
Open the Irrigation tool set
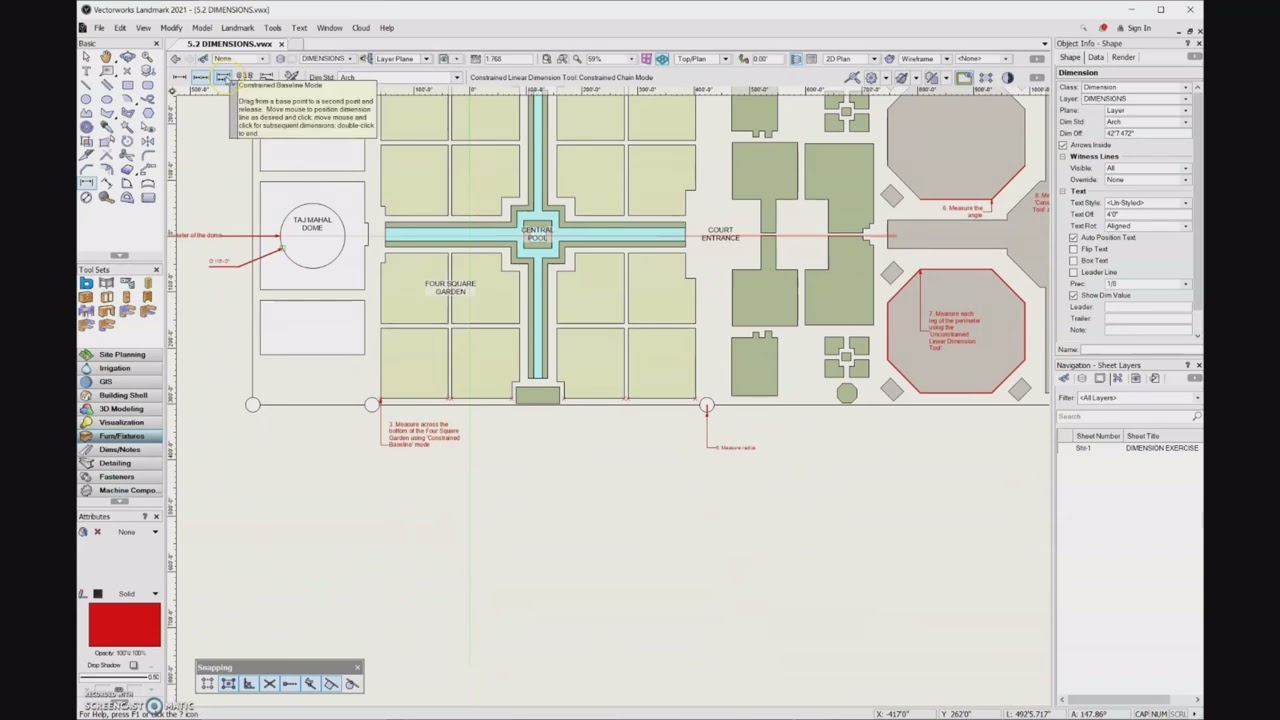119,368
